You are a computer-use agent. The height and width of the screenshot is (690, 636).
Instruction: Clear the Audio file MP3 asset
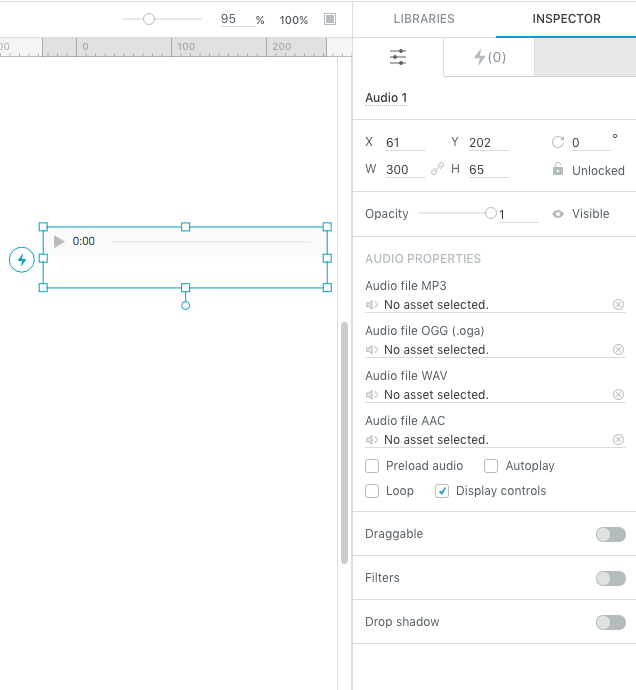pyautogui.click(x=618, y=305)
